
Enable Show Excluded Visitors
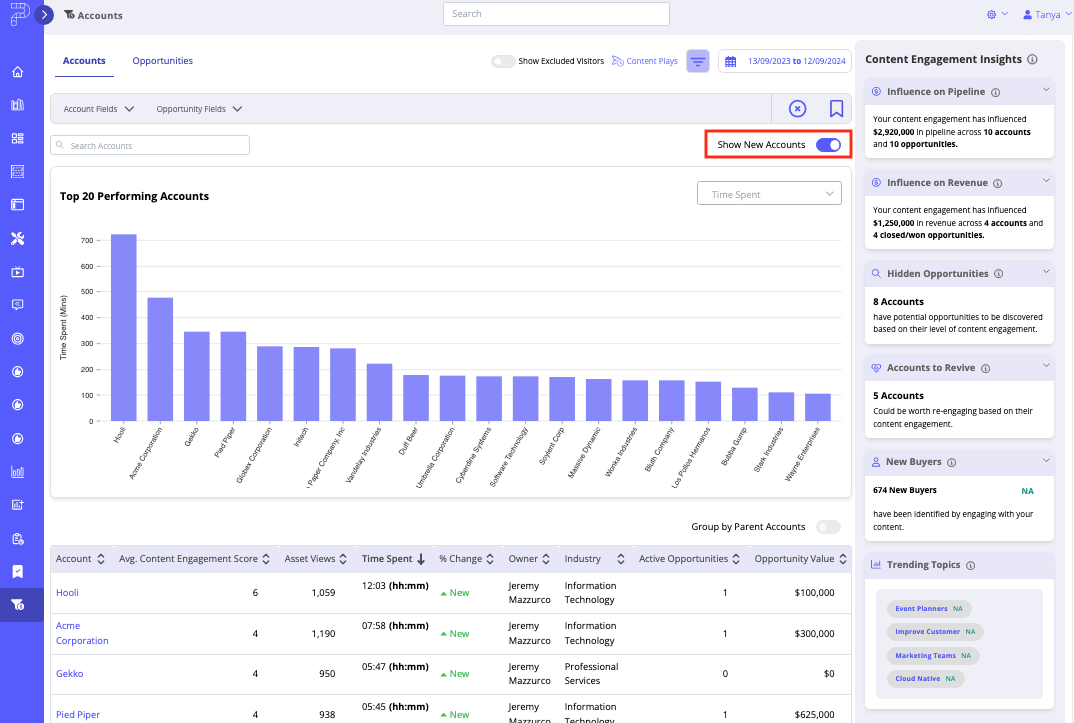click(x=502, y=61)
